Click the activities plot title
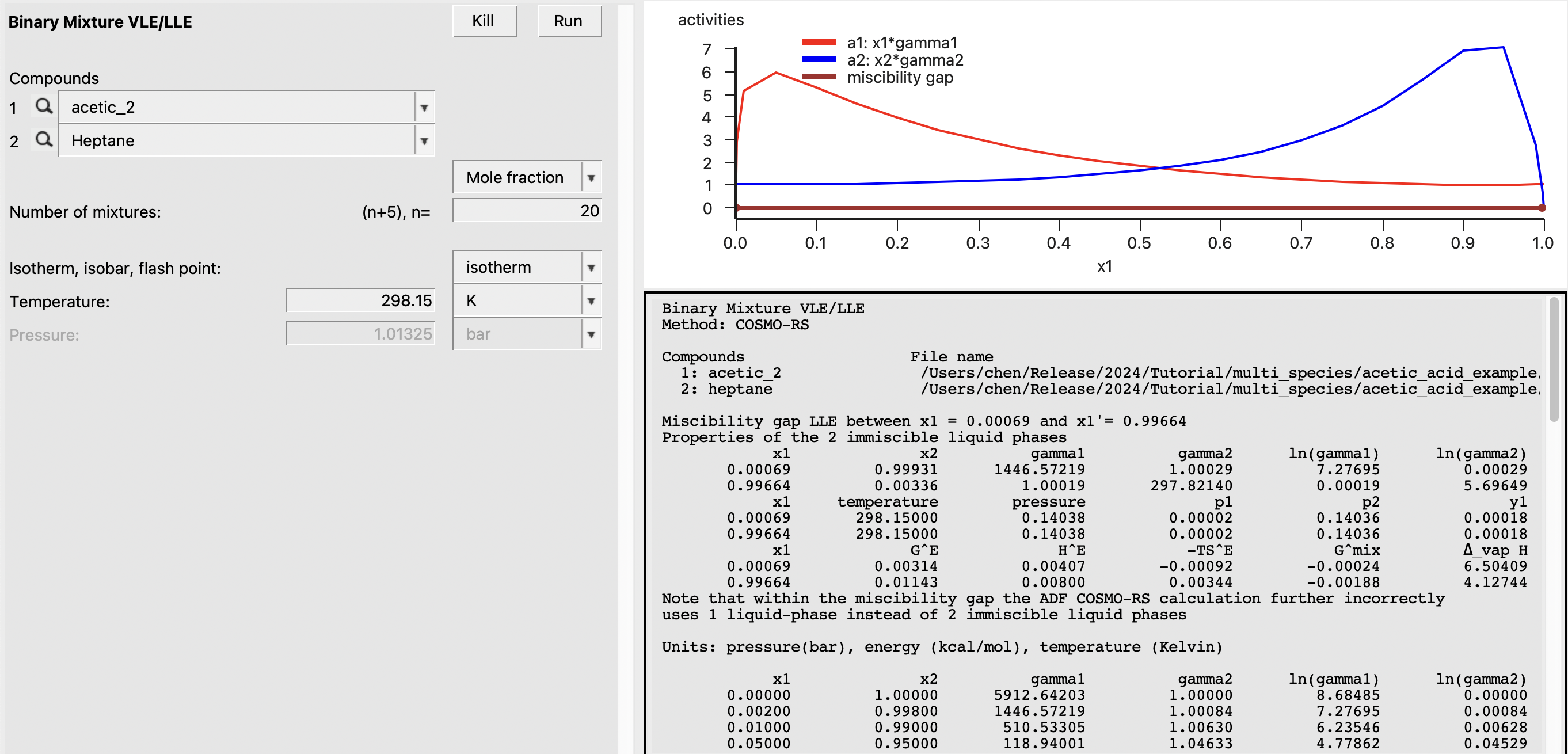Viewport: 1568px width, 754px height. 710,20
